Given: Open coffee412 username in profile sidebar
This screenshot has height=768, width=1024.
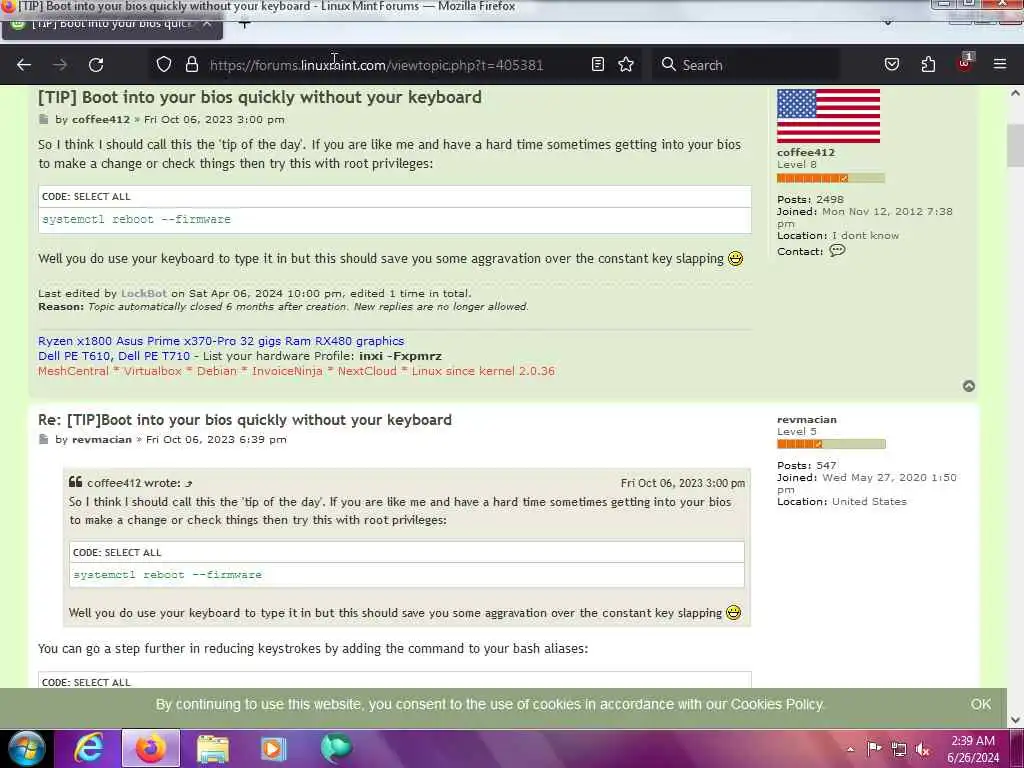Looking at the screenshot, I should 806,152.
